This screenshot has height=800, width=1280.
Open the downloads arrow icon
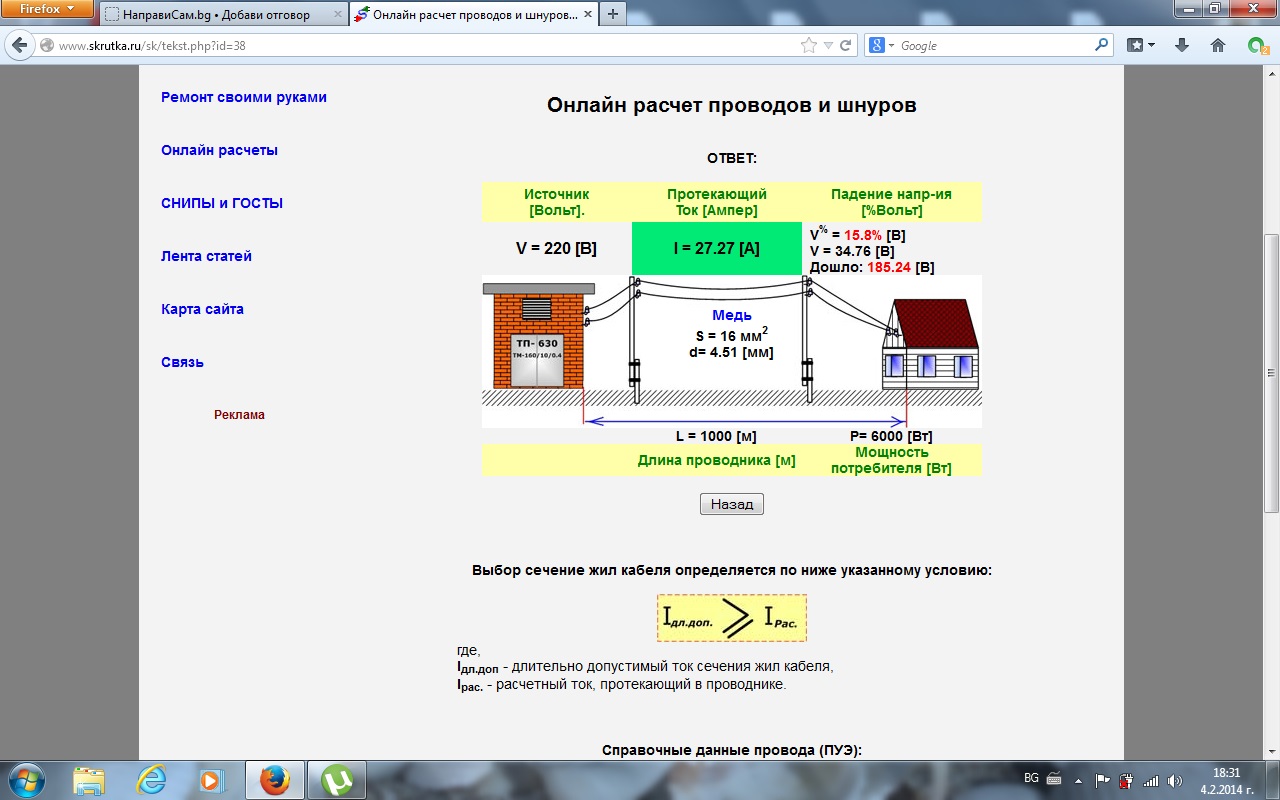[x=1182, y=46]
